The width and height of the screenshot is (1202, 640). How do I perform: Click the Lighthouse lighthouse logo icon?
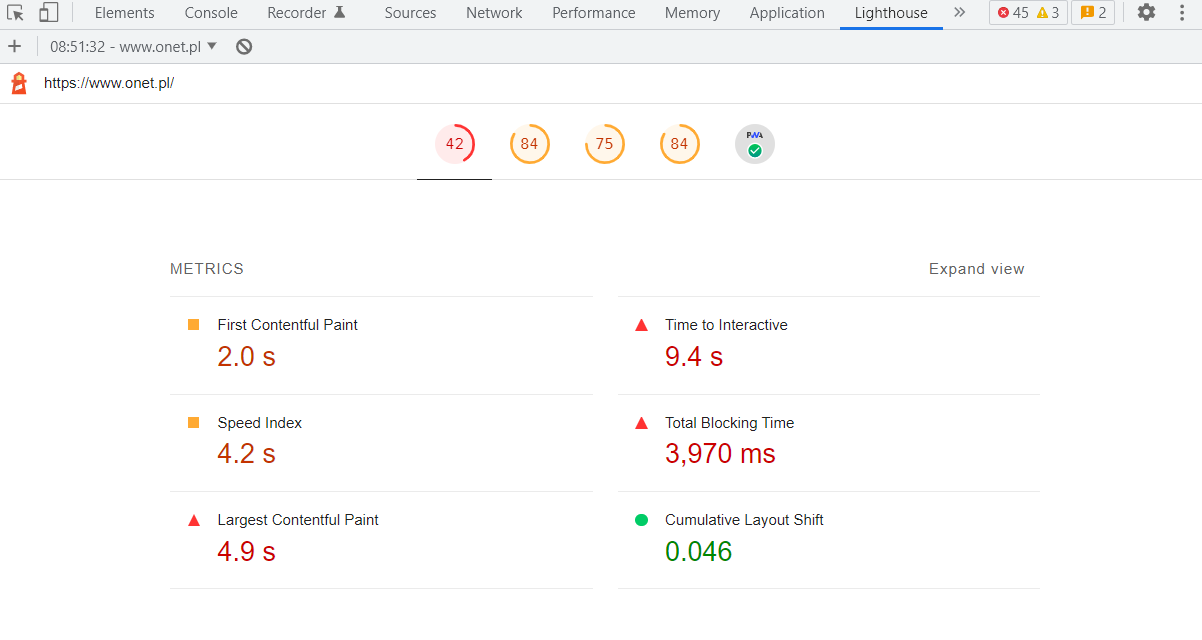19,83
